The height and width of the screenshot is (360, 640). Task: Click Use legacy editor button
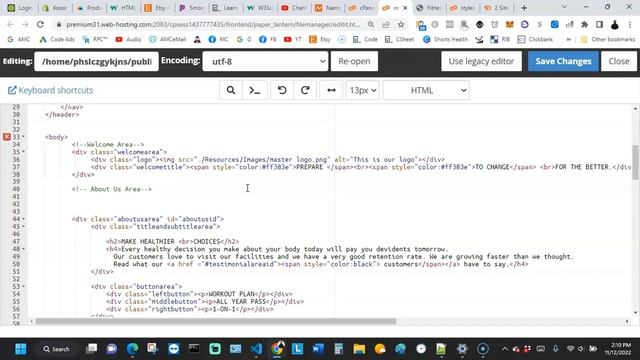(x=481, y=61)
